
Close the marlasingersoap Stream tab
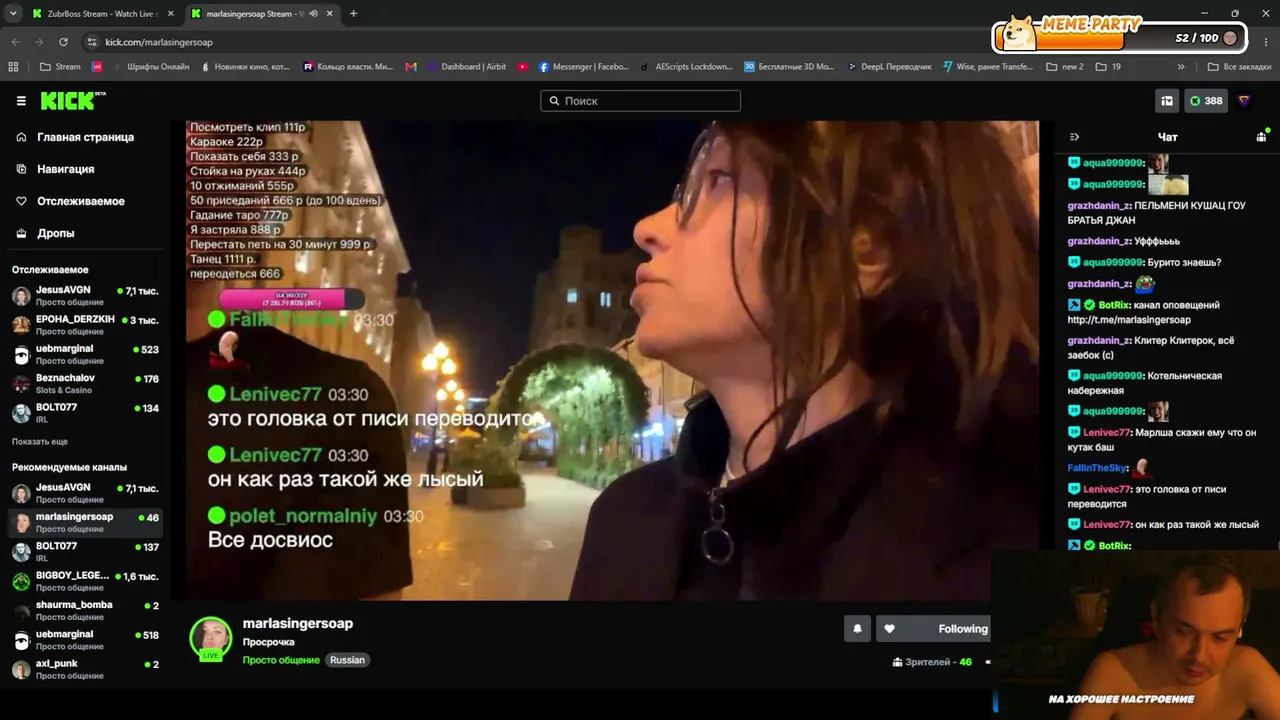point(330,14)
